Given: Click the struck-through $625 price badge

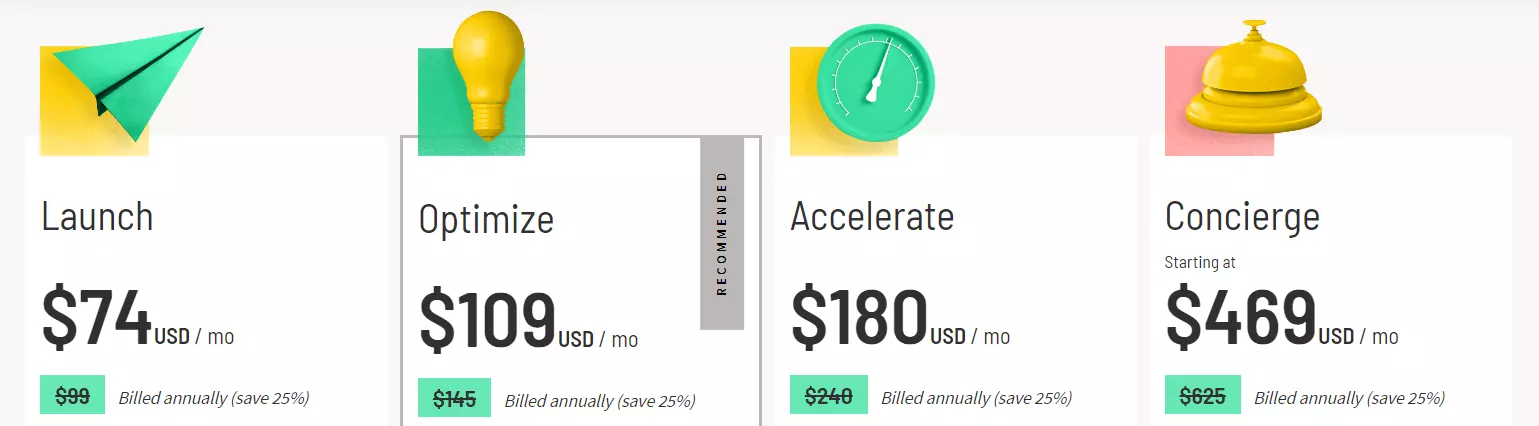Looking at the screenshot, I should coord(1202,397).
